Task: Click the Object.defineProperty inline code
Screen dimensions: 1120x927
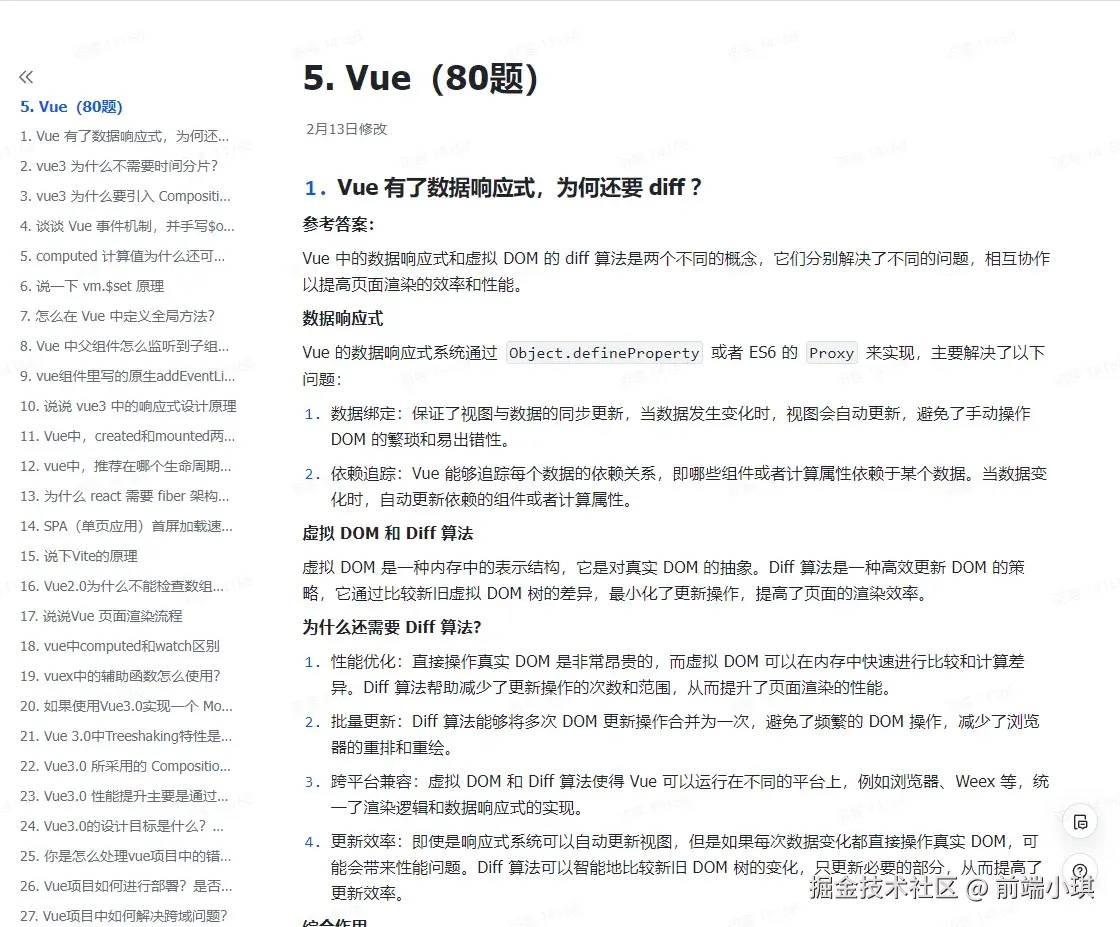Action: coord(604,353)
